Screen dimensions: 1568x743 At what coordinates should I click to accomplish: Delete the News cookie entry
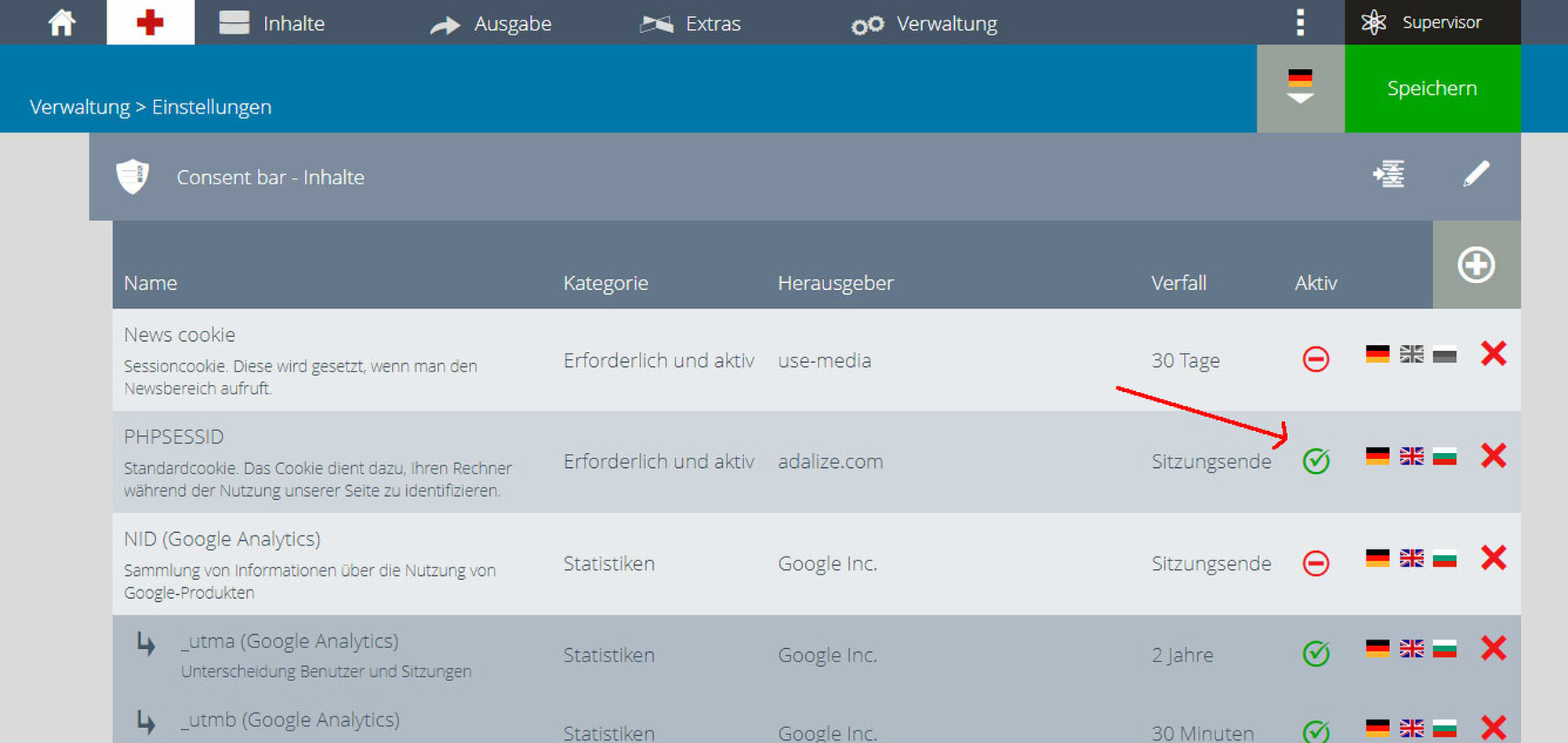point(1494,353)
